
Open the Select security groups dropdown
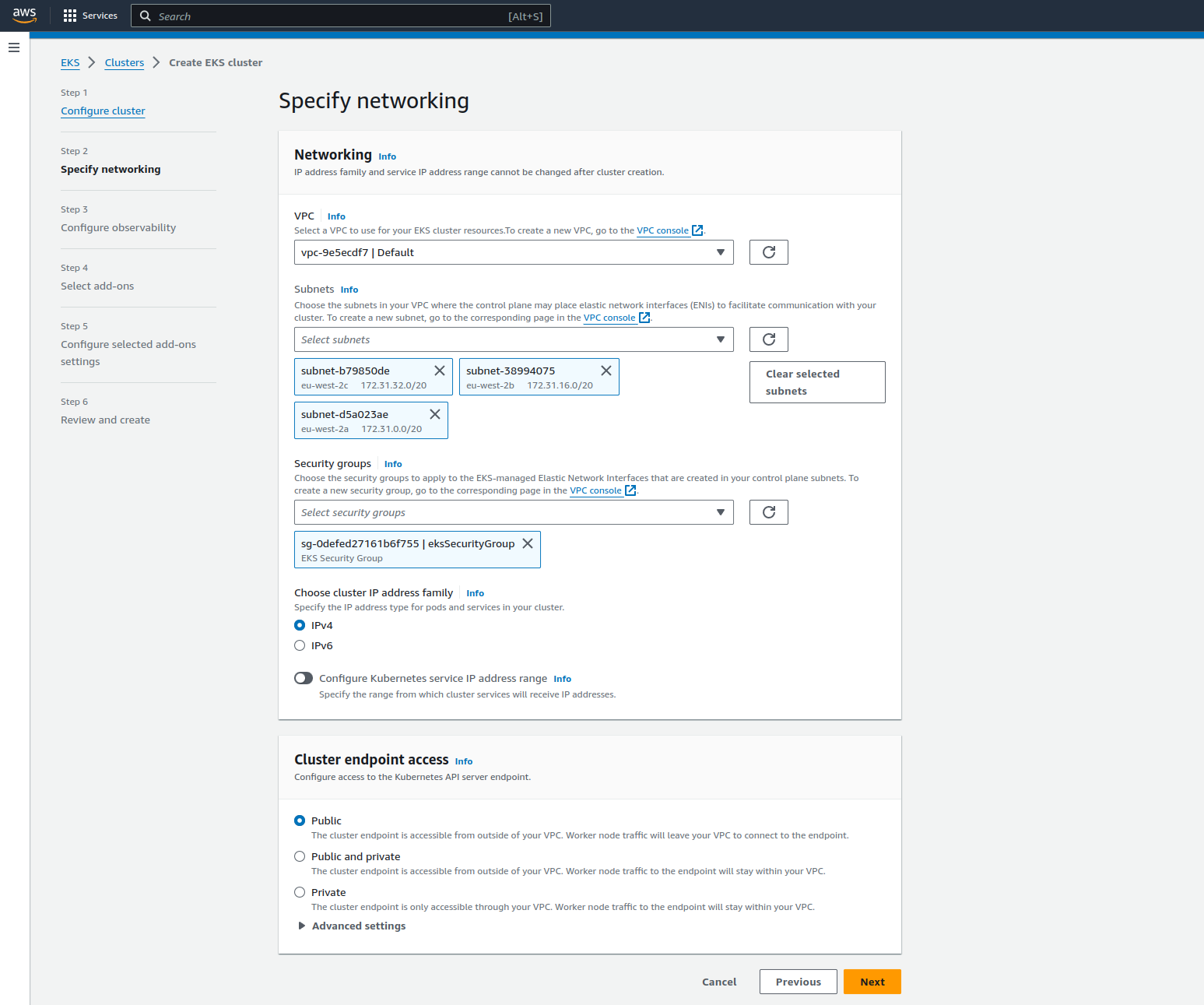click(x=514, y=512)
